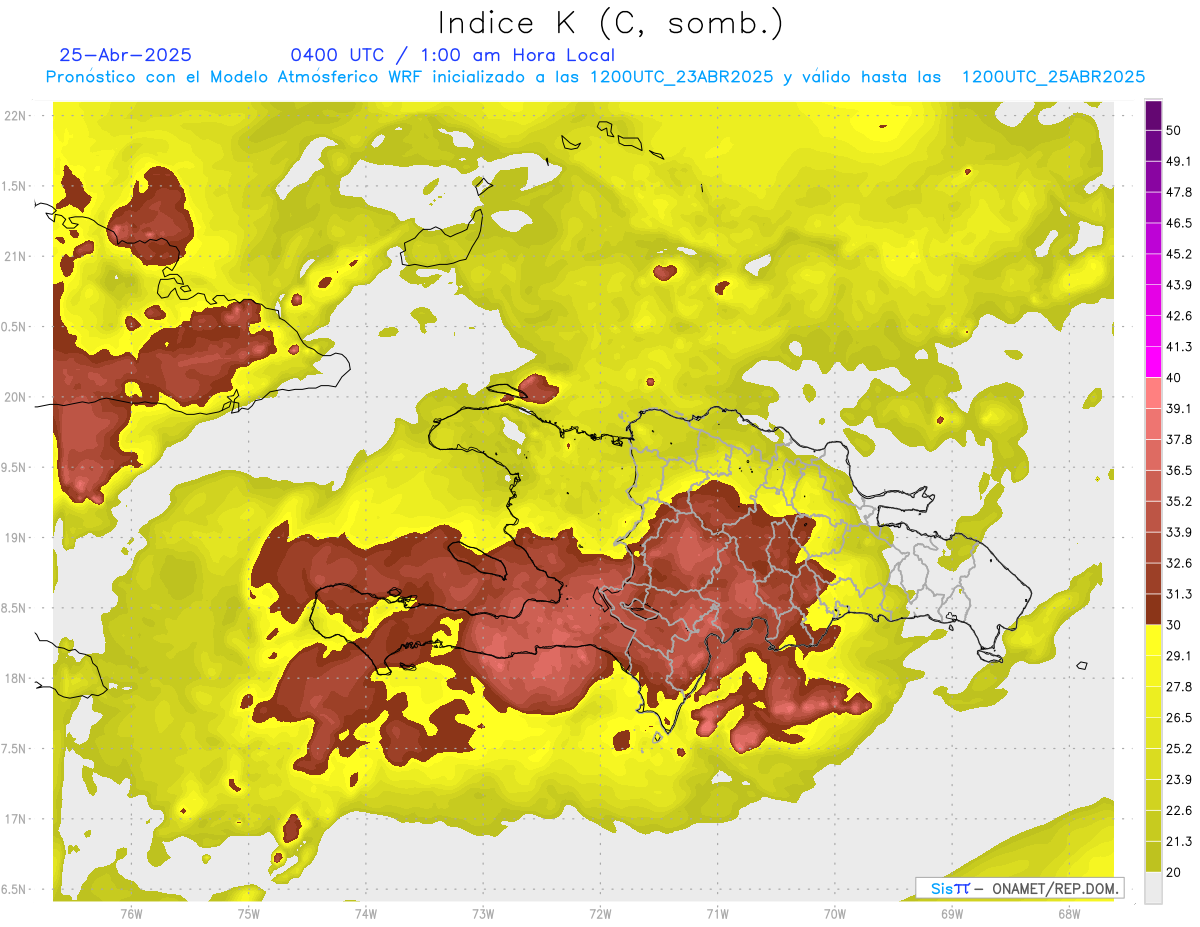1200x927 pixels.
Task: Click the latitude label "9.5N"
Action: pyautogui.click(x=14, y=468)
